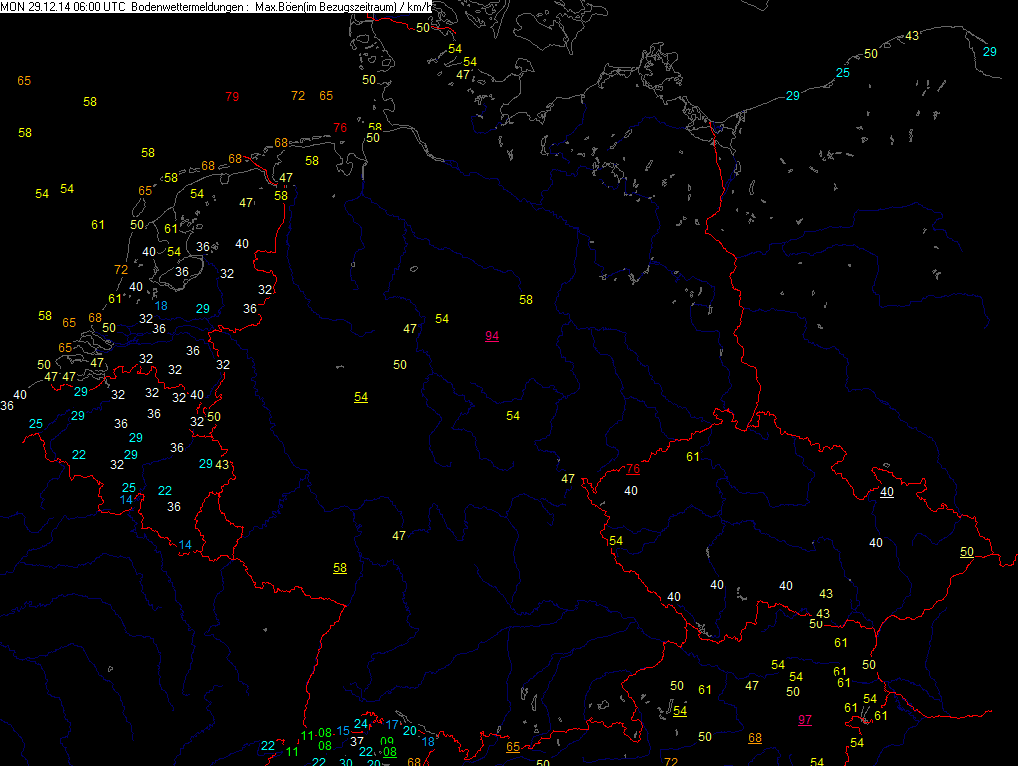Viewport: 1018px width, 766px height.
Task: Pick underlined orange 68 beside the magenta 97
Action: tap(755, 738)
